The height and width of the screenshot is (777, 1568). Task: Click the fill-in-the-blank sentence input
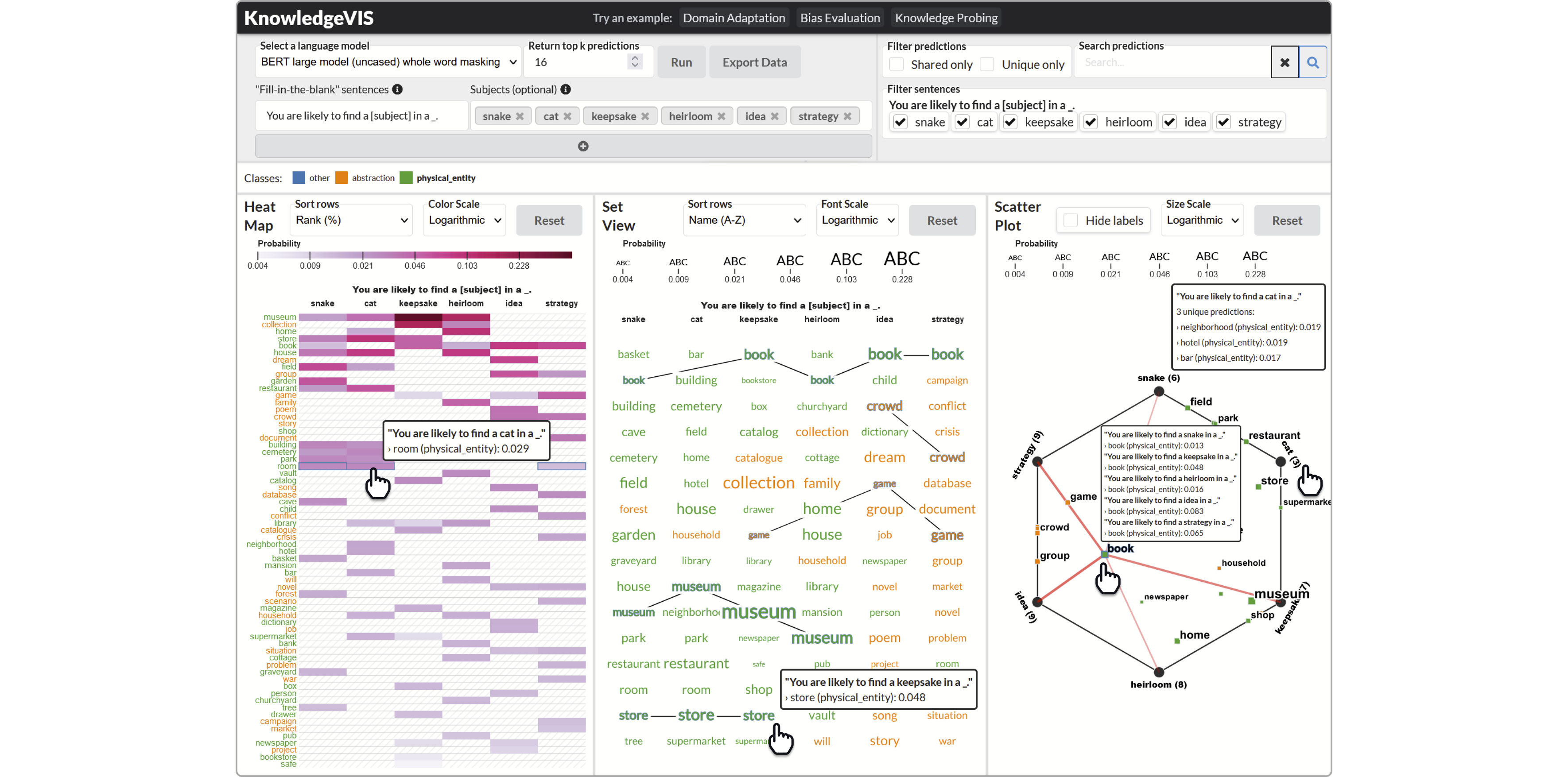(361, 116)
